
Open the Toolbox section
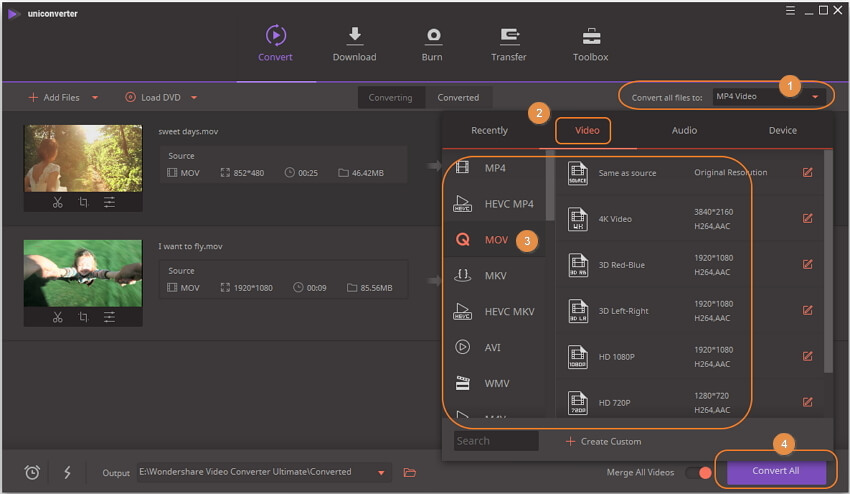590,44
